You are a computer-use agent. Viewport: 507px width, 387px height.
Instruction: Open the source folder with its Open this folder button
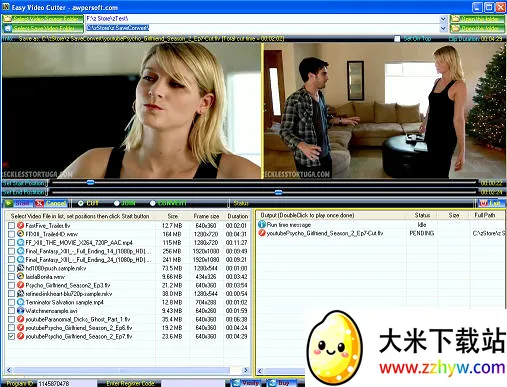[x=477, y=19]
